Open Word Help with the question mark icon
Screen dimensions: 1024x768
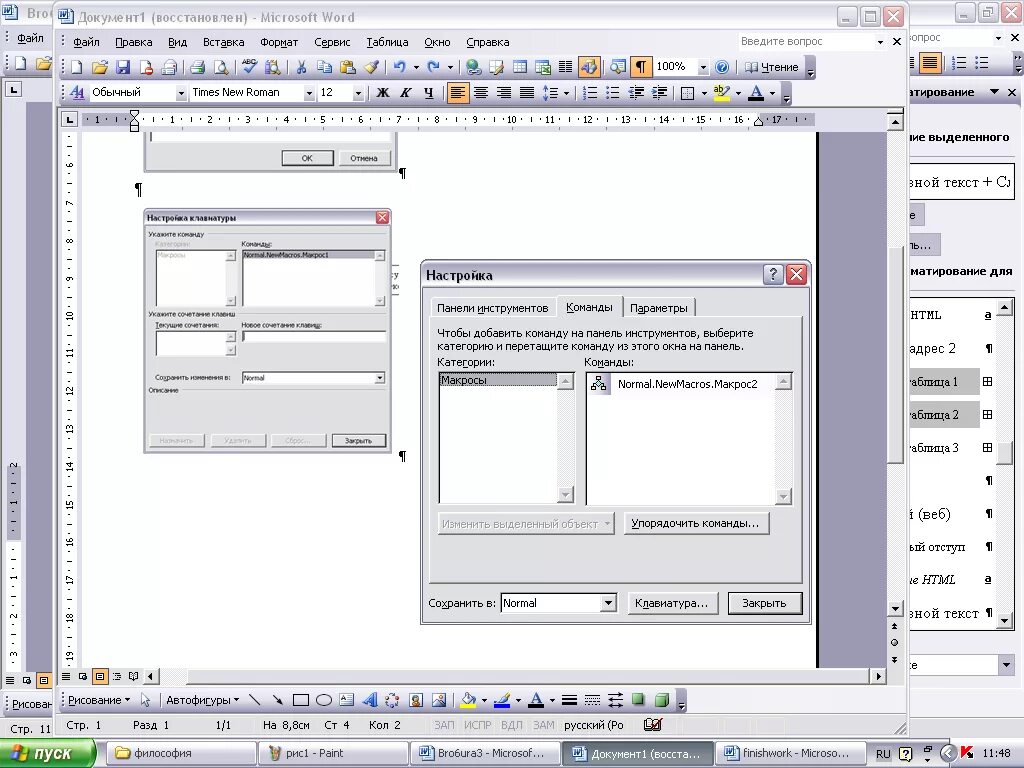point(722,67)
